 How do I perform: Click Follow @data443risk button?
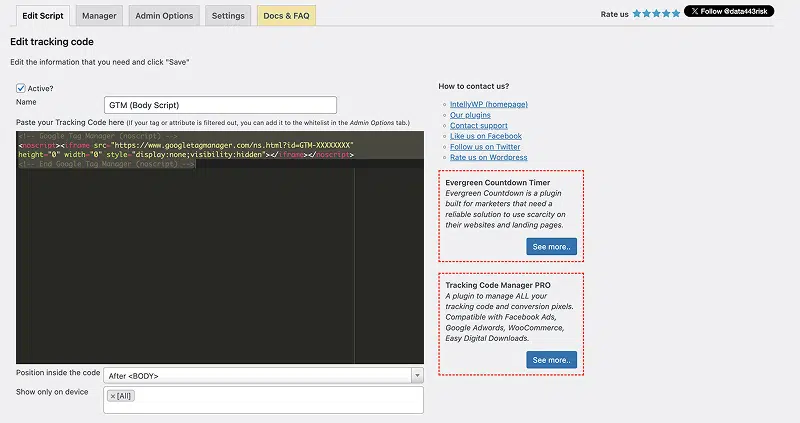729,11
